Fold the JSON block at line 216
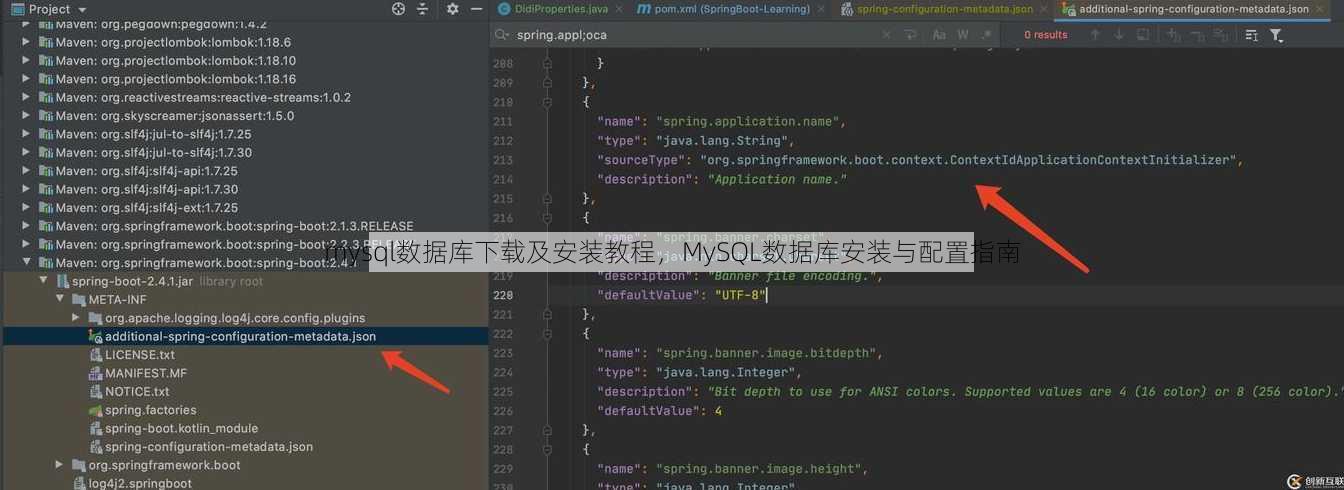The image size is (1344, 490). click(547, 217)
